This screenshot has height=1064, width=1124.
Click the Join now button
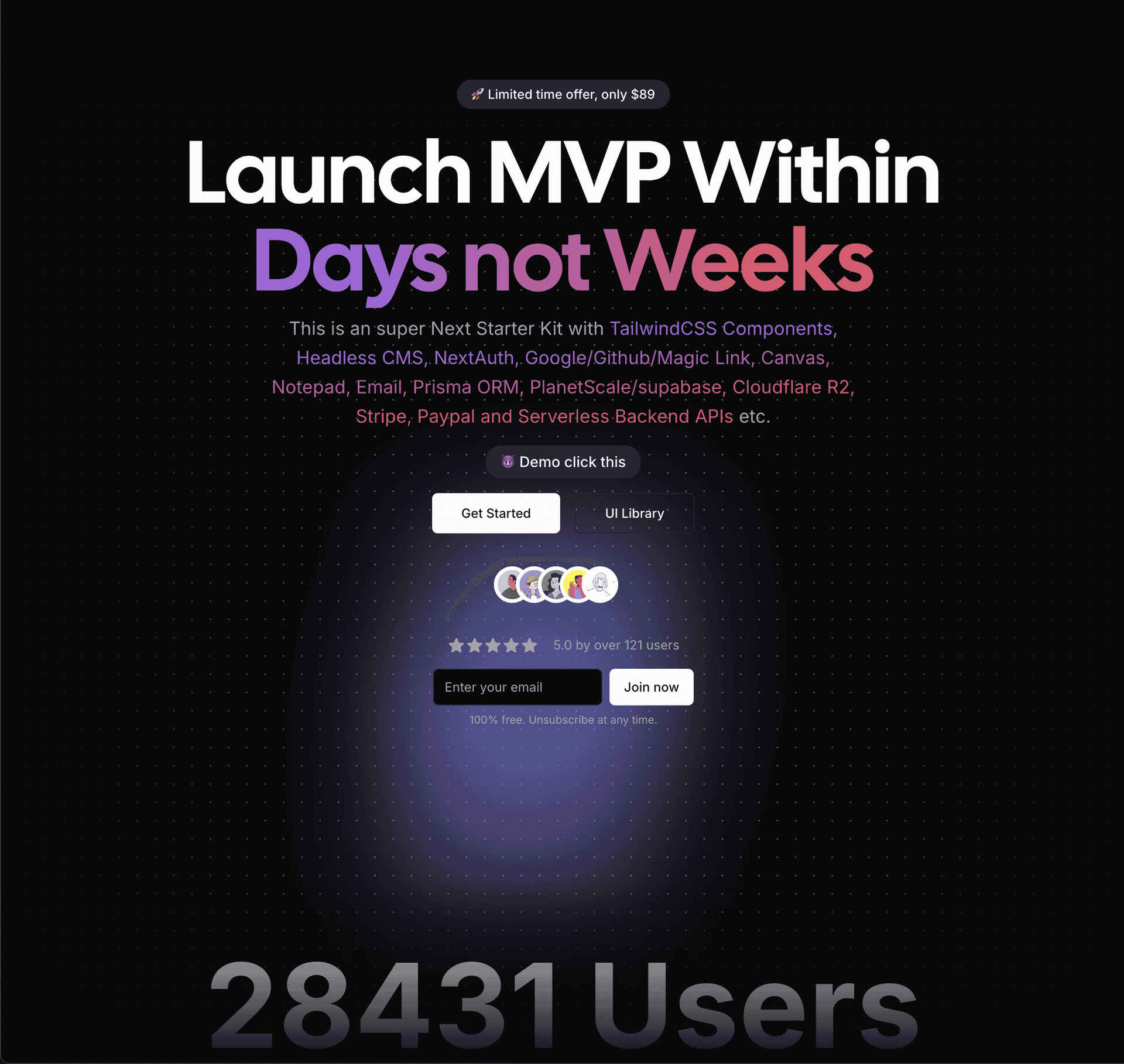coord(651,687)
